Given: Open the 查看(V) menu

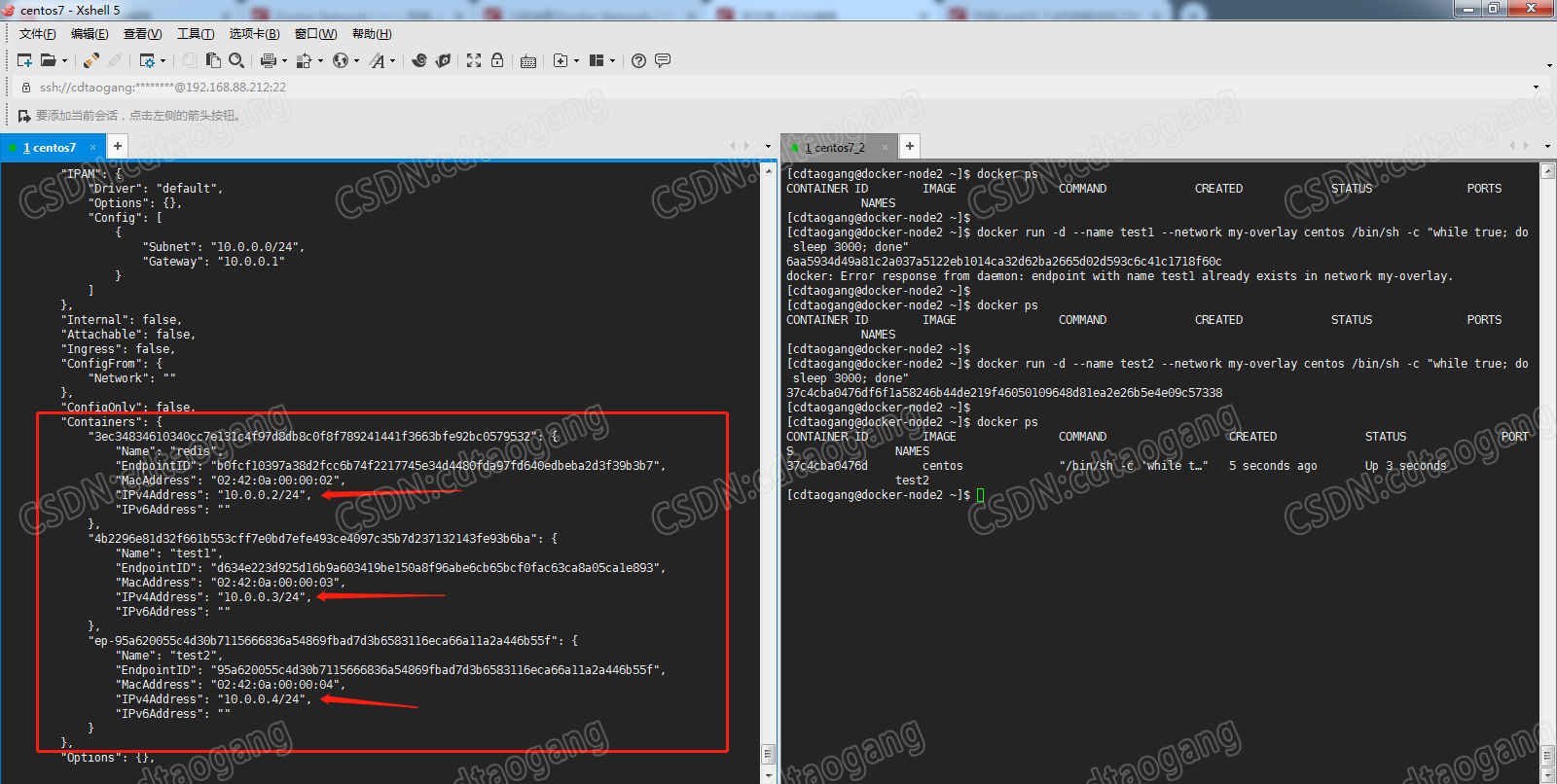Looking at the screenshot, I should [143, 34].
